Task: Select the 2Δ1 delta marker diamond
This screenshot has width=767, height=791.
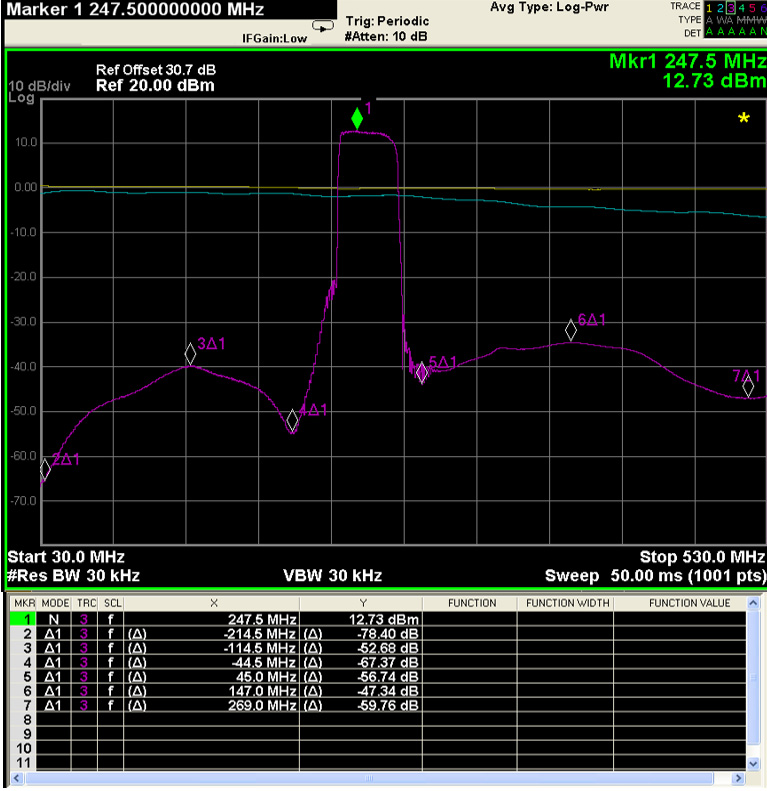Action: (x=45, y=468)
